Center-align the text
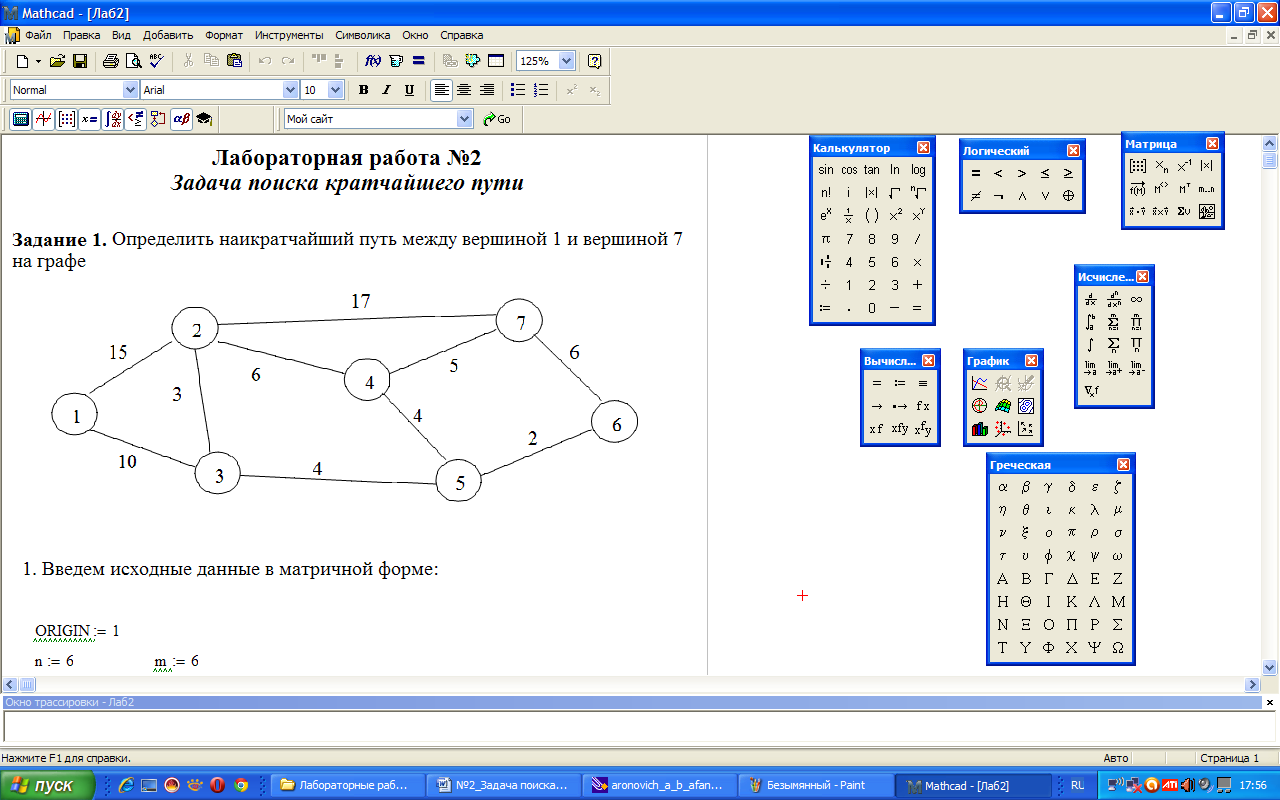The image size is (1280, 800). click(464, 90)
